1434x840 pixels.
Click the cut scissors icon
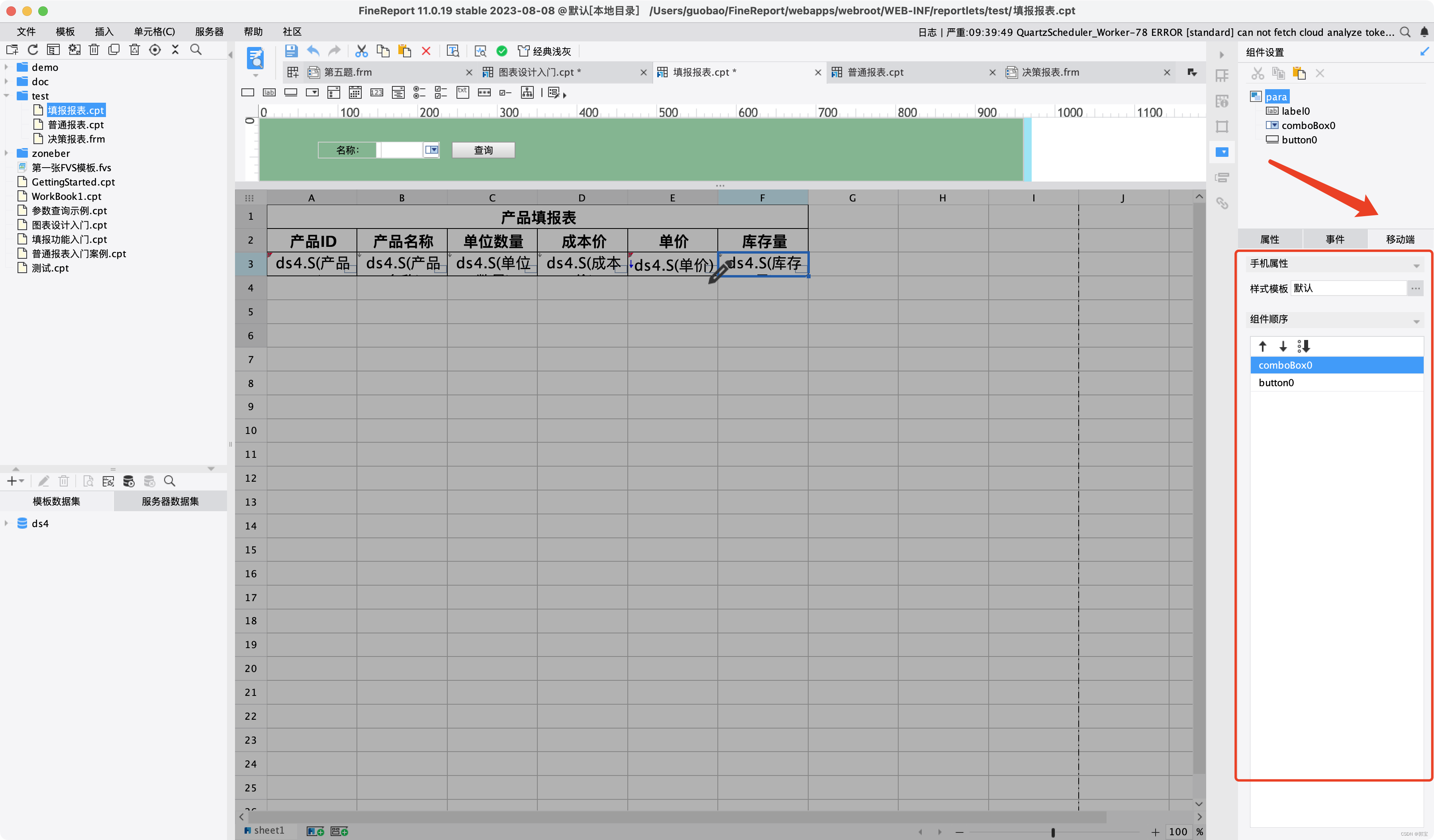point(361,51)
